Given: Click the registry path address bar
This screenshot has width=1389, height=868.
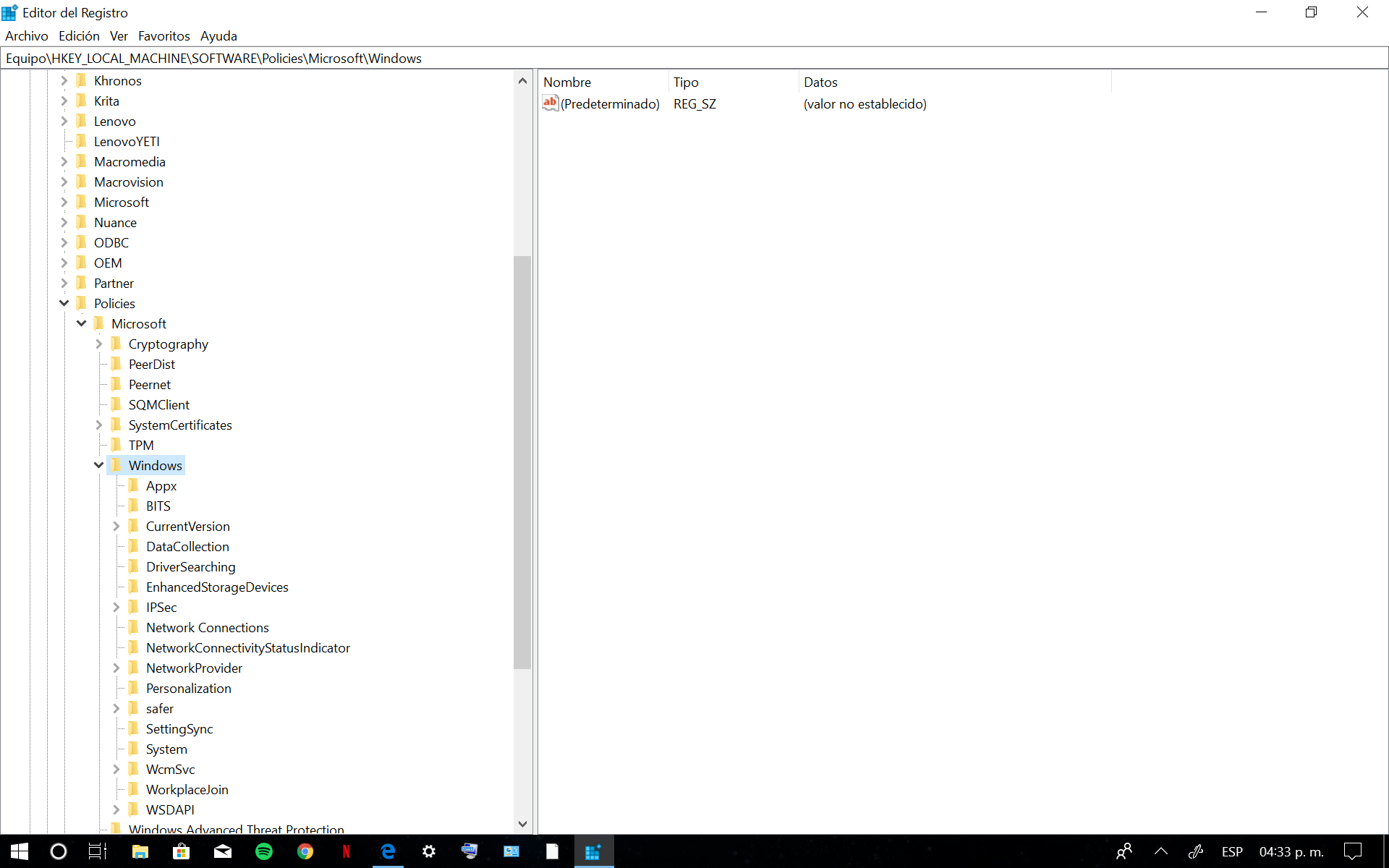Looking at the screenshot, I should coord(694,59).
